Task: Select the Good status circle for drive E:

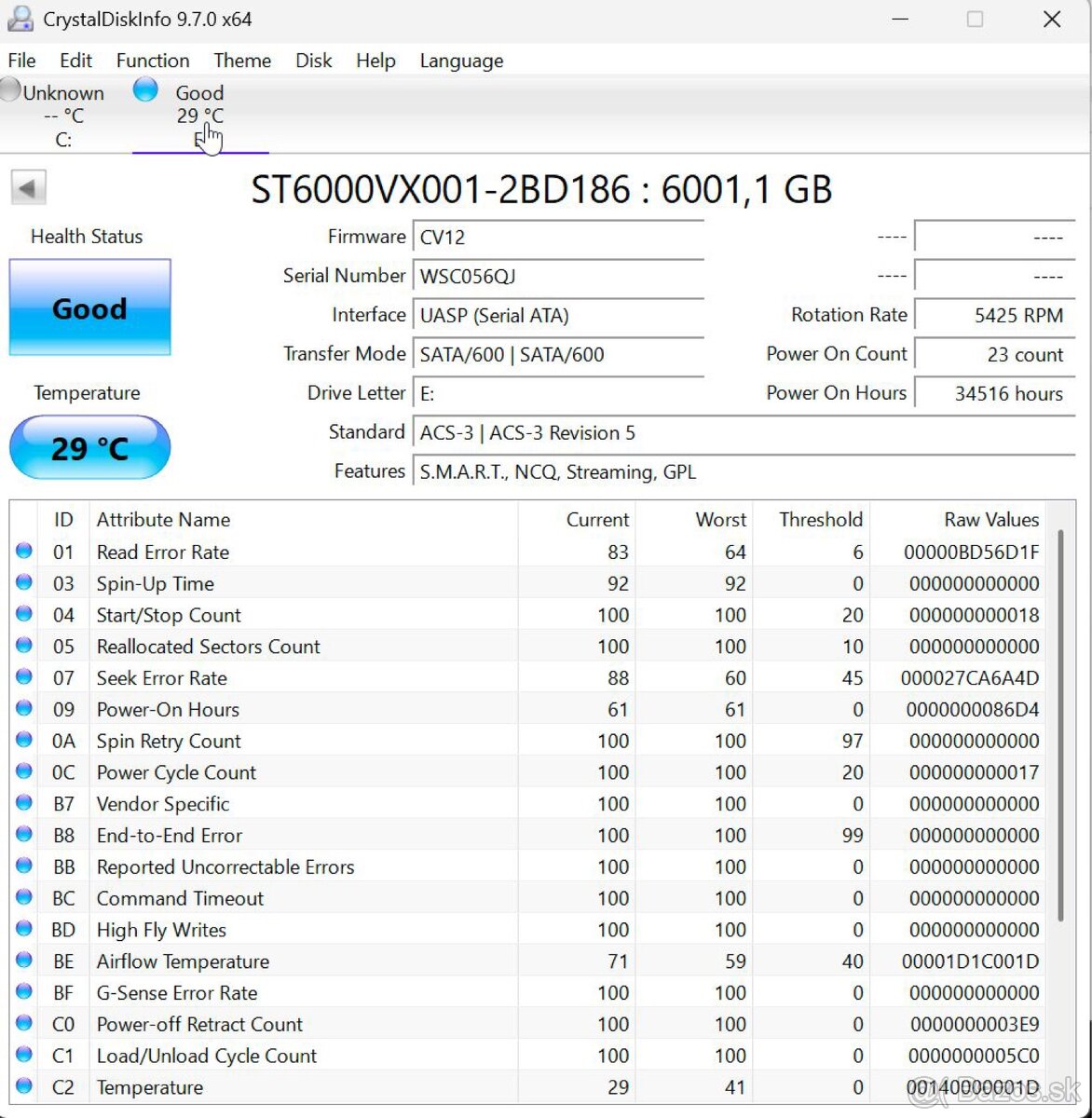Action: coord(145,89)
